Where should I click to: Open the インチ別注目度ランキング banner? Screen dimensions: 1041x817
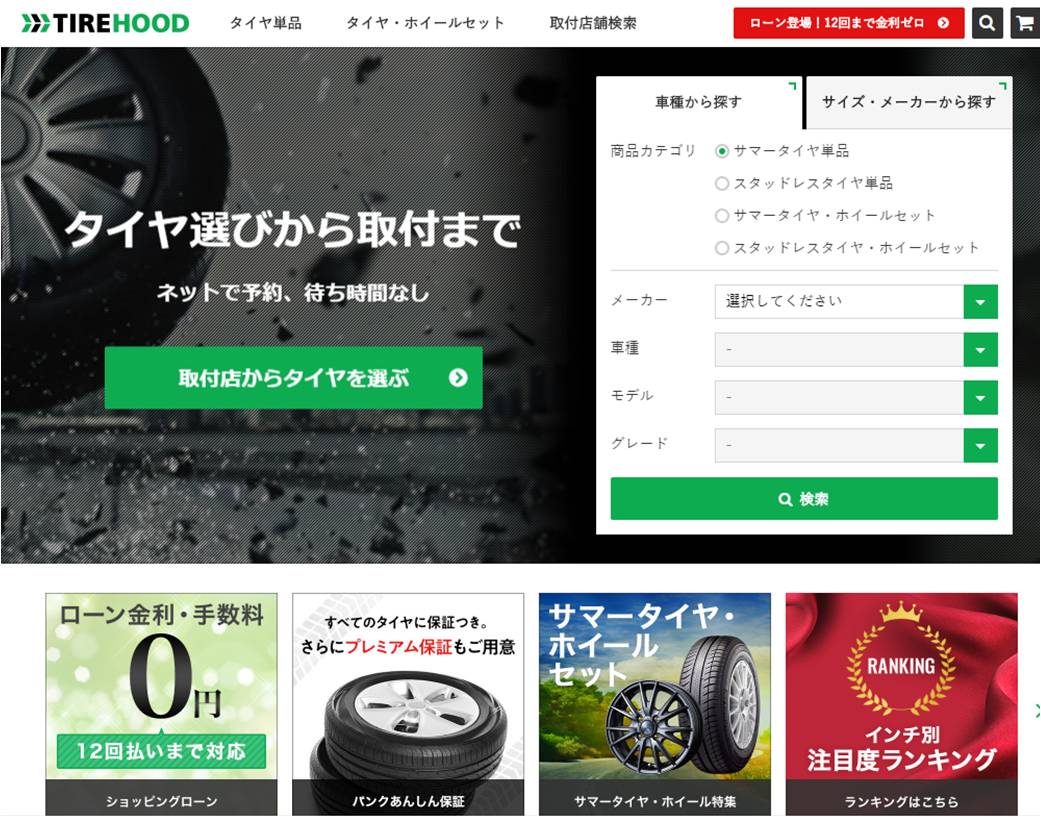click(x=902, y=705)
